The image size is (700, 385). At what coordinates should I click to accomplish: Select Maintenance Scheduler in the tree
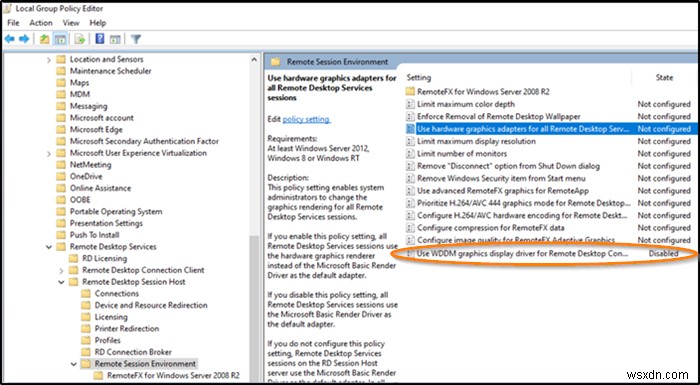pos(110,71)
